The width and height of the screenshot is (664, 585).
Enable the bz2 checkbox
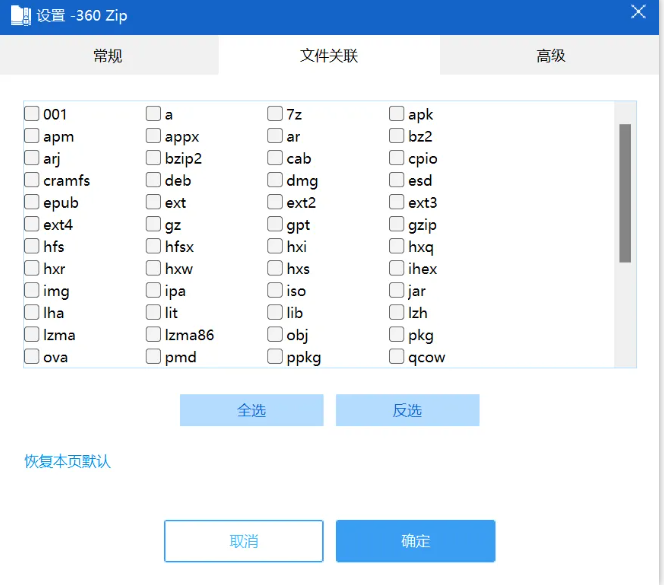click(x=396, y=136)
